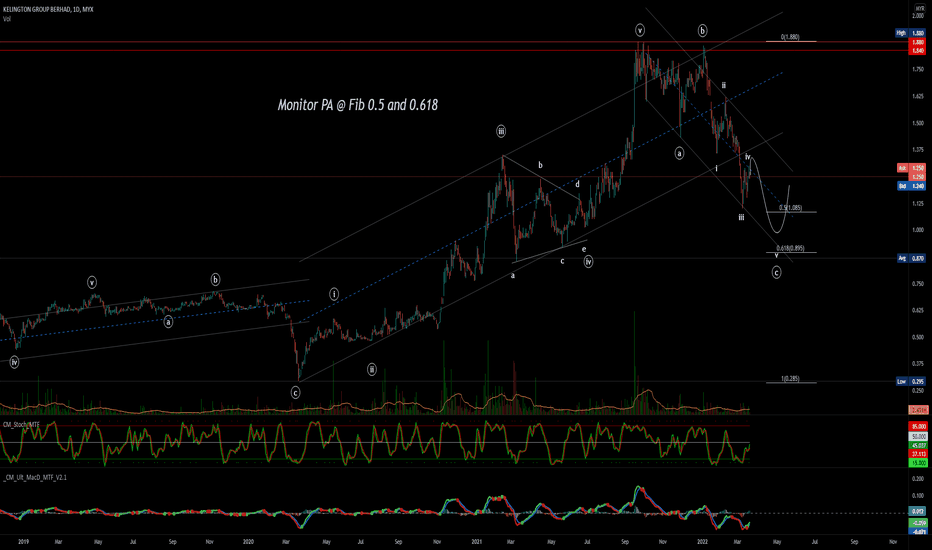Click the circled iii wave label at 2021 peak

coord(501,131)
